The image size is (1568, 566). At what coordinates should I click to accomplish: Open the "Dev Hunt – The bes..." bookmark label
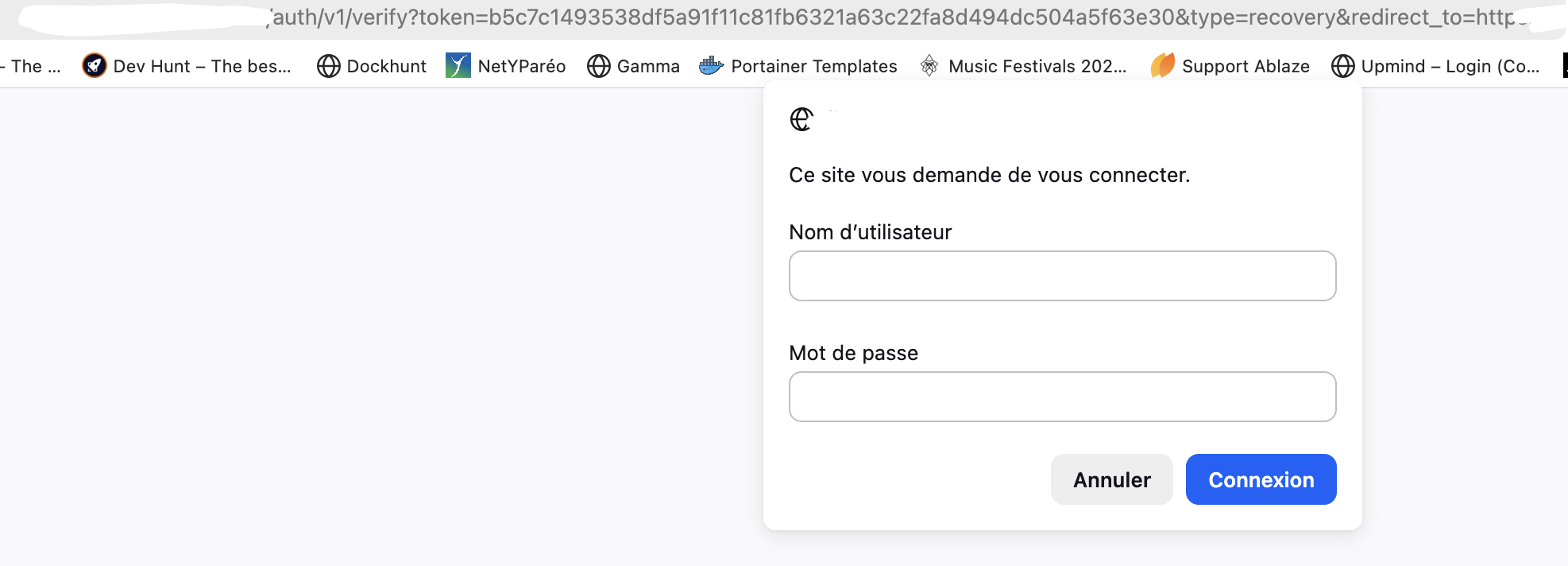(202, 66)
